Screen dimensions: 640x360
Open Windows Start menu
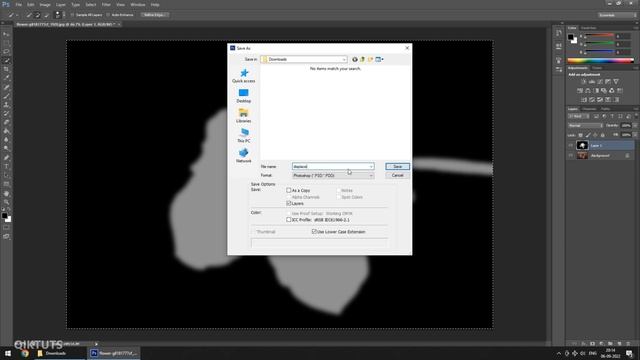pyautogui.click(x=8, y=353)
